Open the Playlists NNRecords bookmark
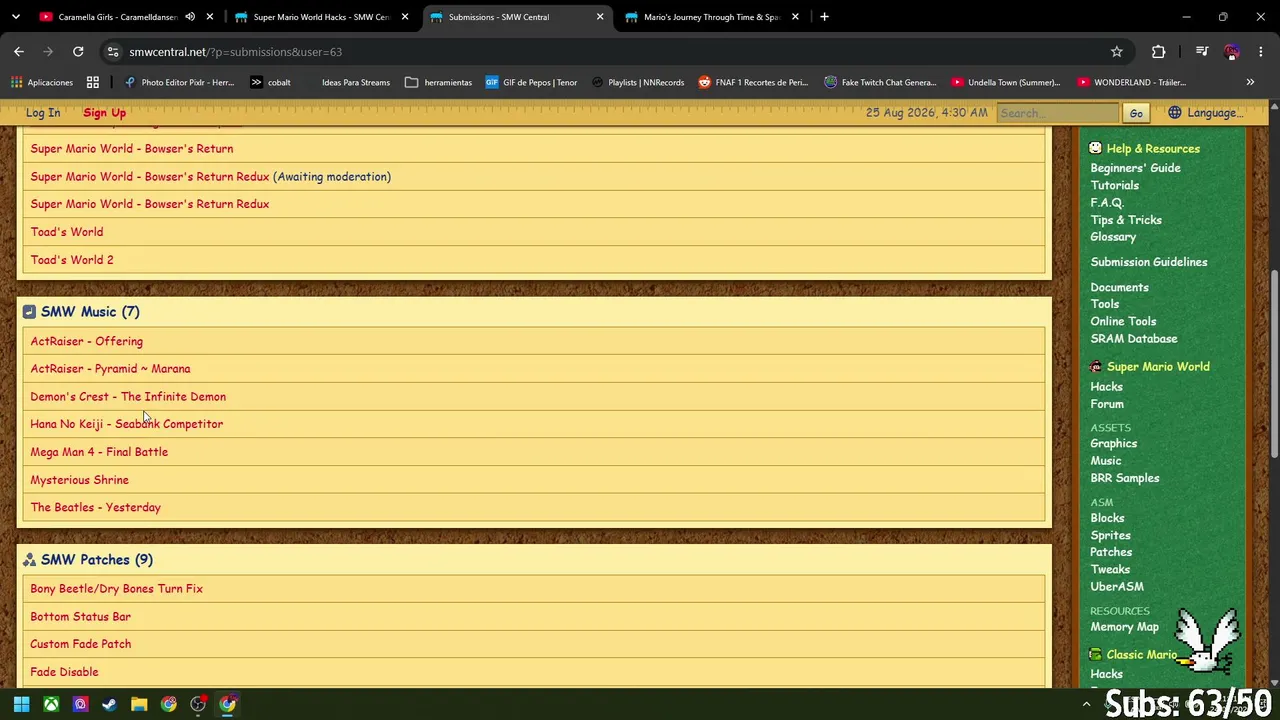 click(638, 82)
